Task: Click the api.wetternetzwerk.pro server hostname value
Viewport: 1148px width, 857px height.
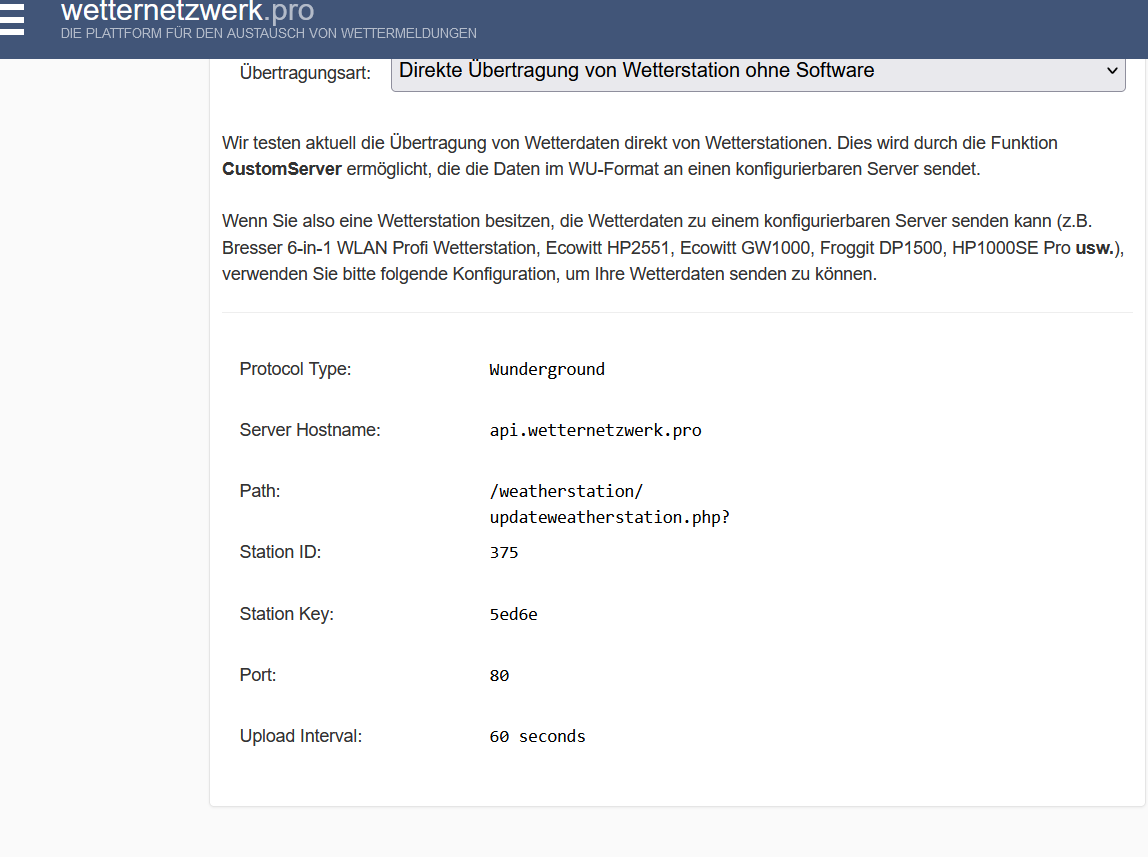Action: [x=595, y=430]
